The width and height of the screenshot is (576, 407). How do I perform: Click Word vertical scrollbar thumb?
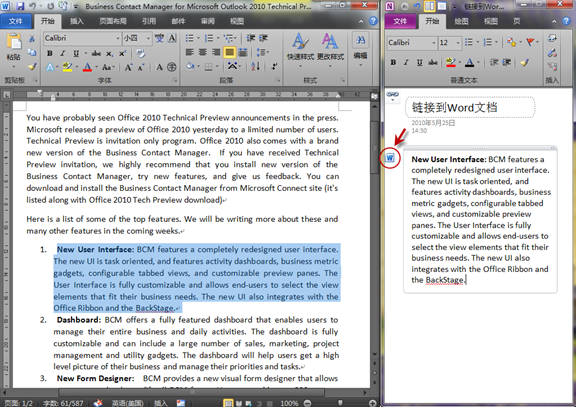point(374,148)
